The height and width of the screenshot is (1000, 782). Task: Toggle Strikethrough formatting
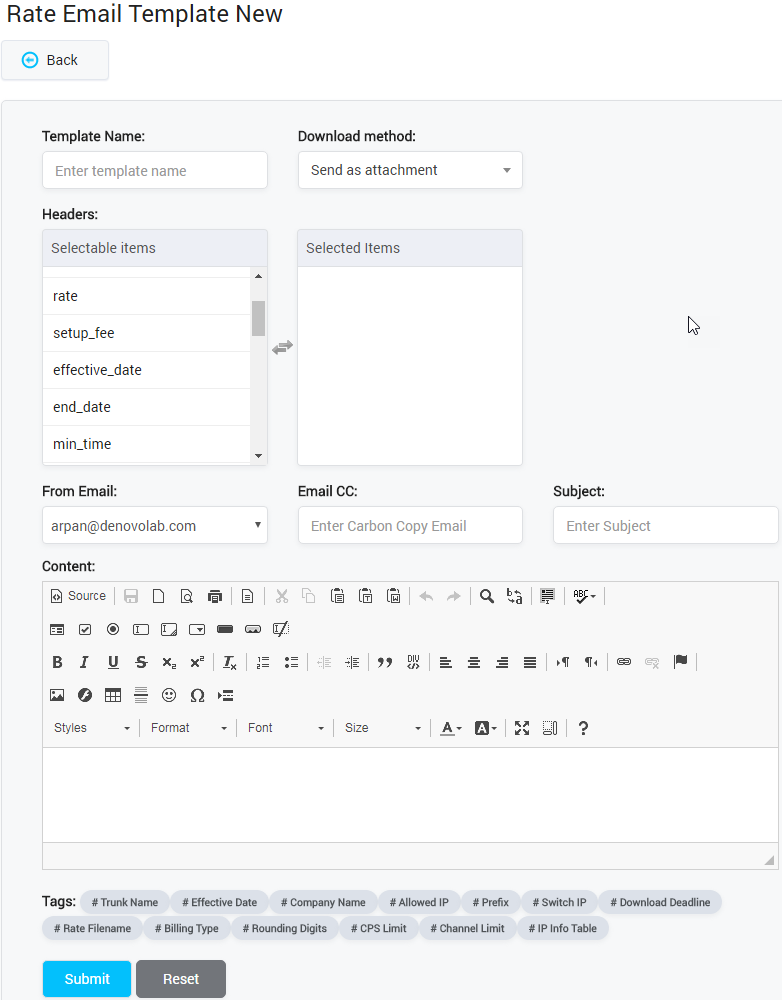click(141, 662)
